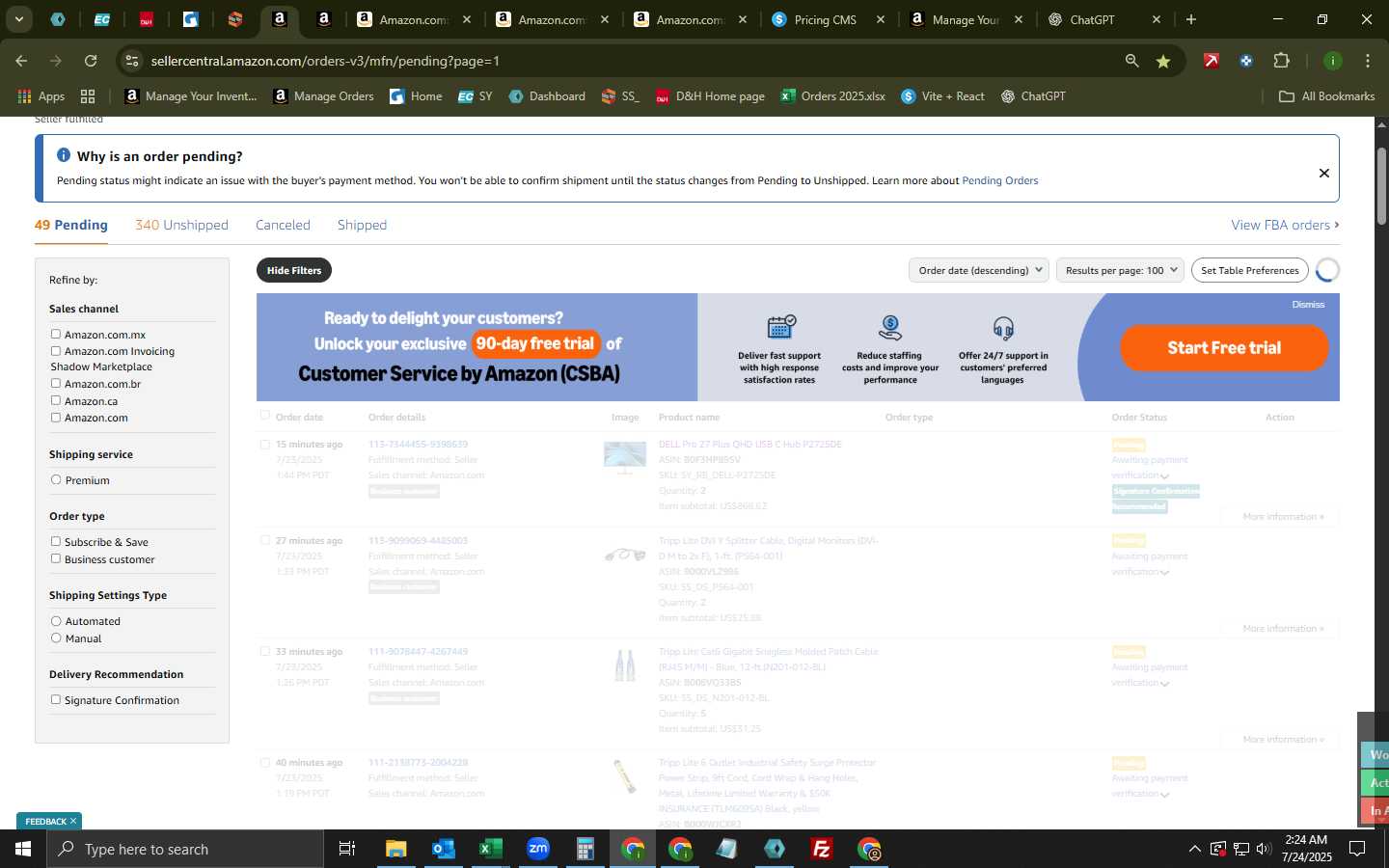Show hidden system tray icons chevron
Screen dimensions: 1389x868
1194,849
